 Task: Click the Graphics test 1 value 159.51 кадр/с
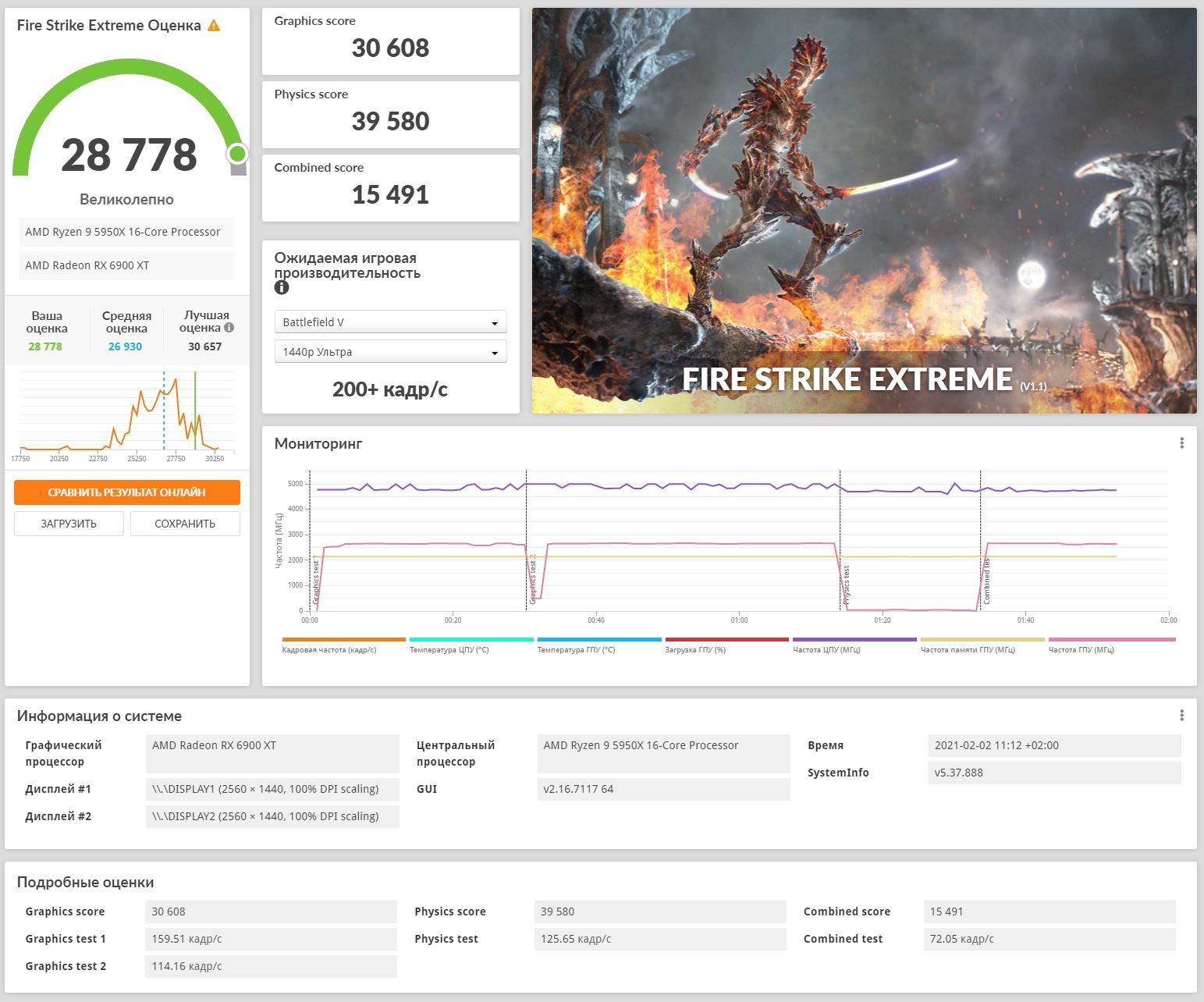point(272,939)
